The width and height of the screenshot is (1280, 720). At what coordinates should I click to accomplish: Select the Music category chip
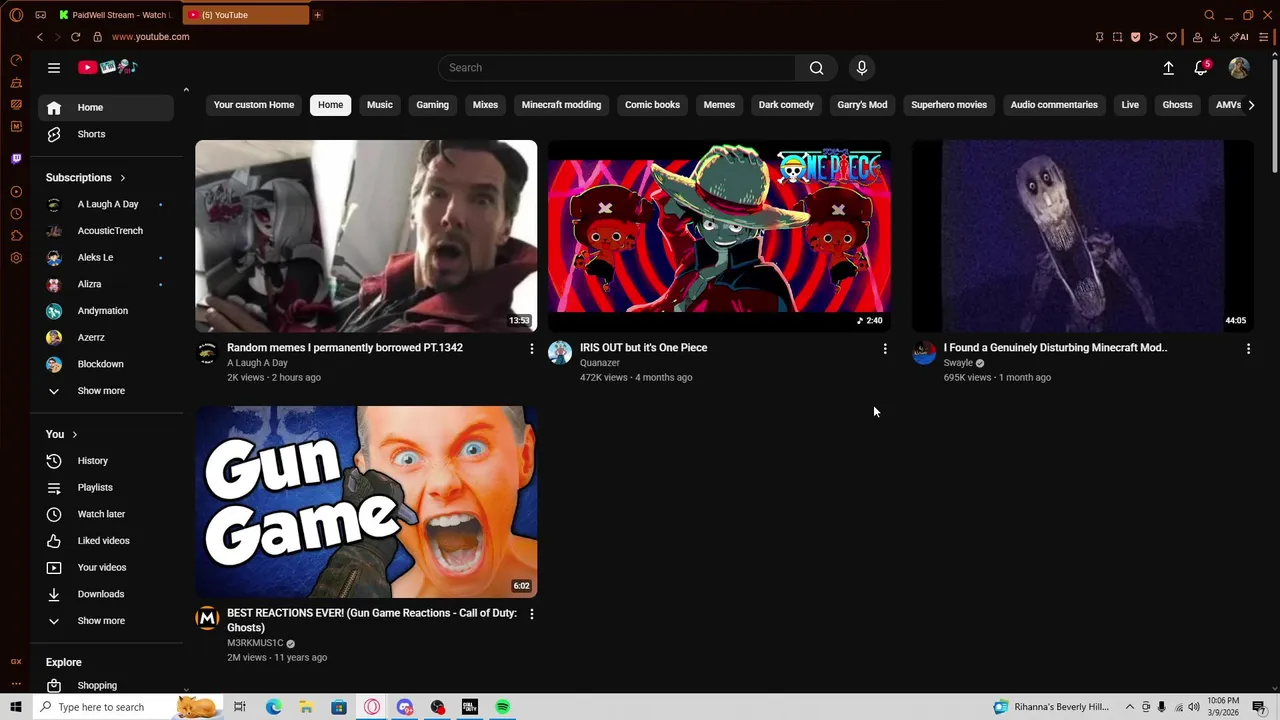pos(380,105)
